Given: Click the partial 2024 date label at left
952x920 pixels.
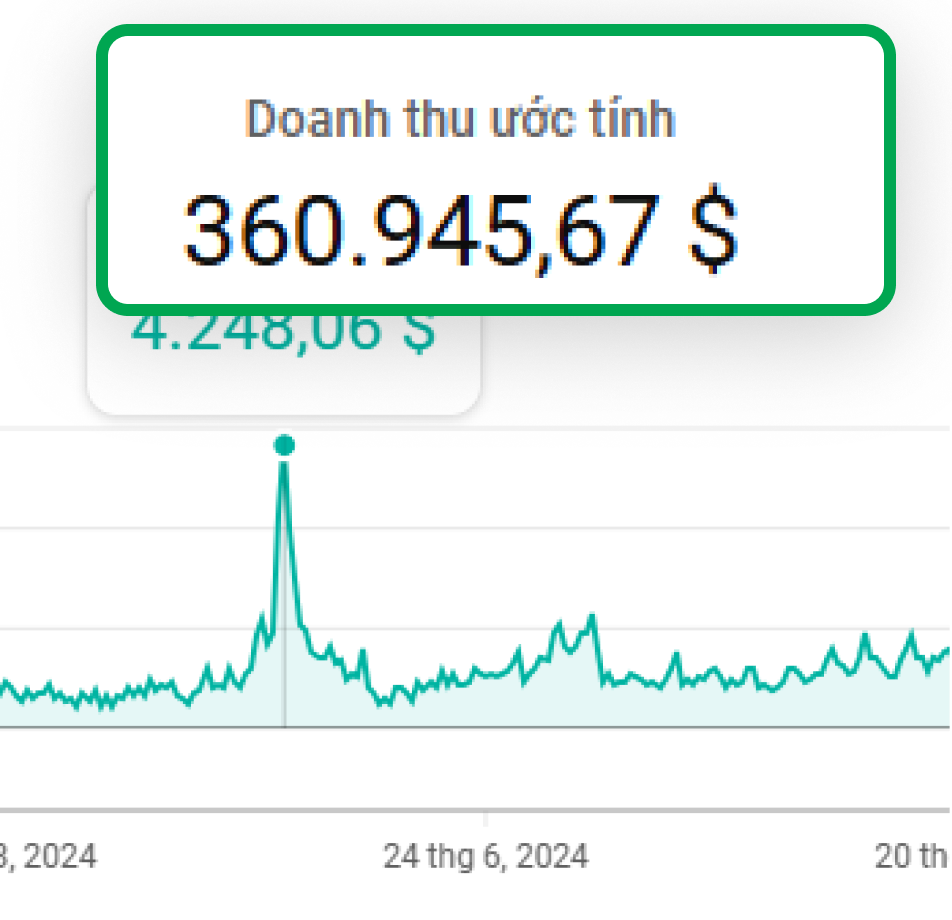Looking at the screenshot, I should pyautogui.click(x=48, y=856).
